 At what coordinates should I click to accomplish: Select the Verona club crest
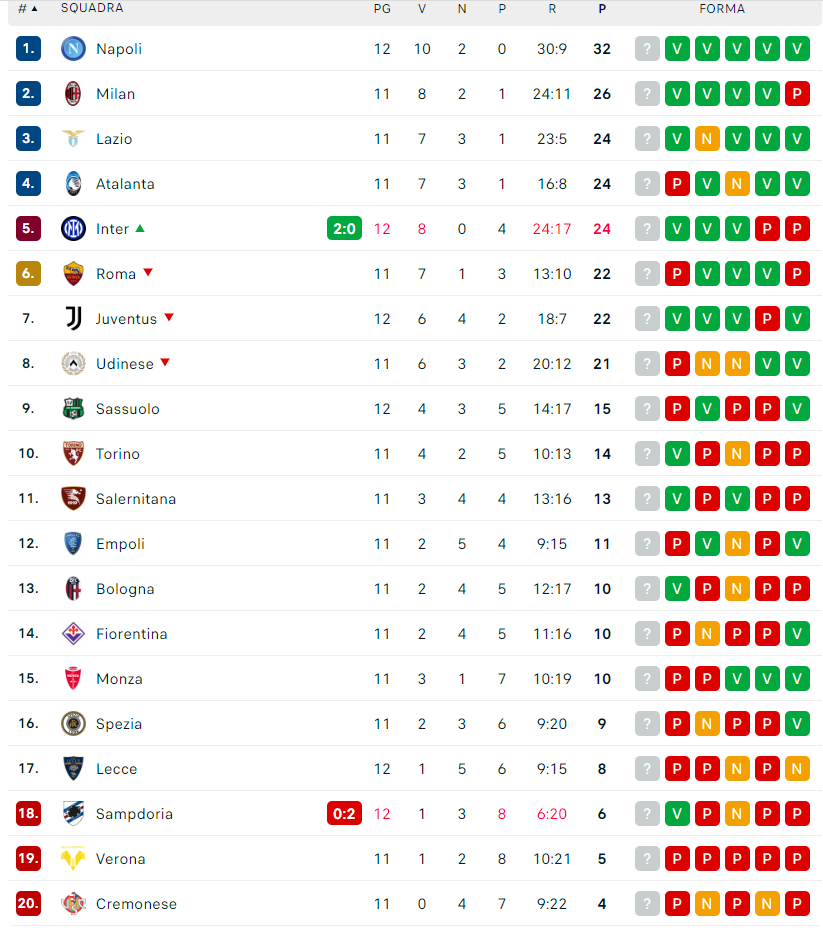point(73,858)
